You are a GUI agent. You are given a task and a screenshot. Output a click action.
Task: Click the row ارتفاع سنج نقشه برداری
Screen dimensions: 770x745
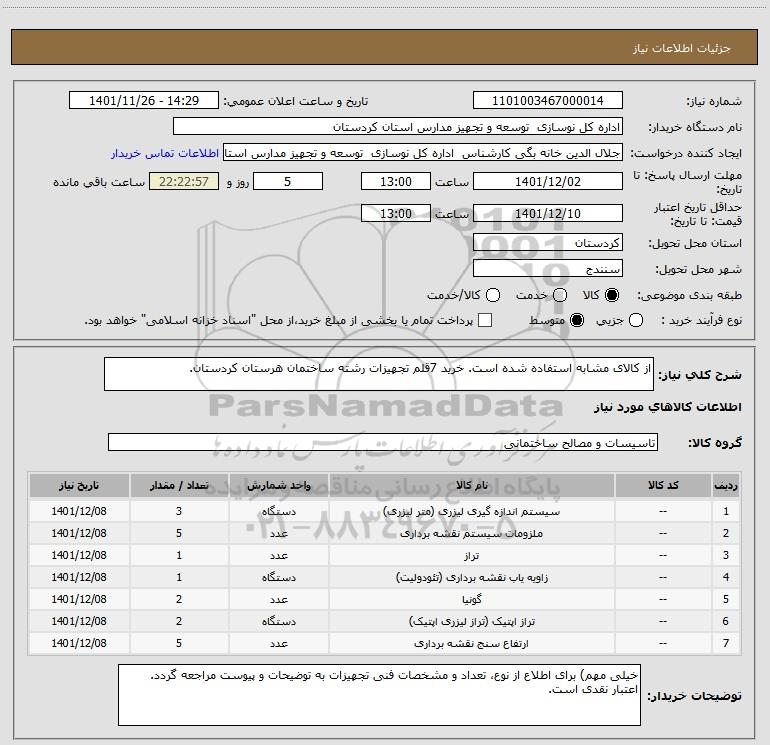coord(385,643)
